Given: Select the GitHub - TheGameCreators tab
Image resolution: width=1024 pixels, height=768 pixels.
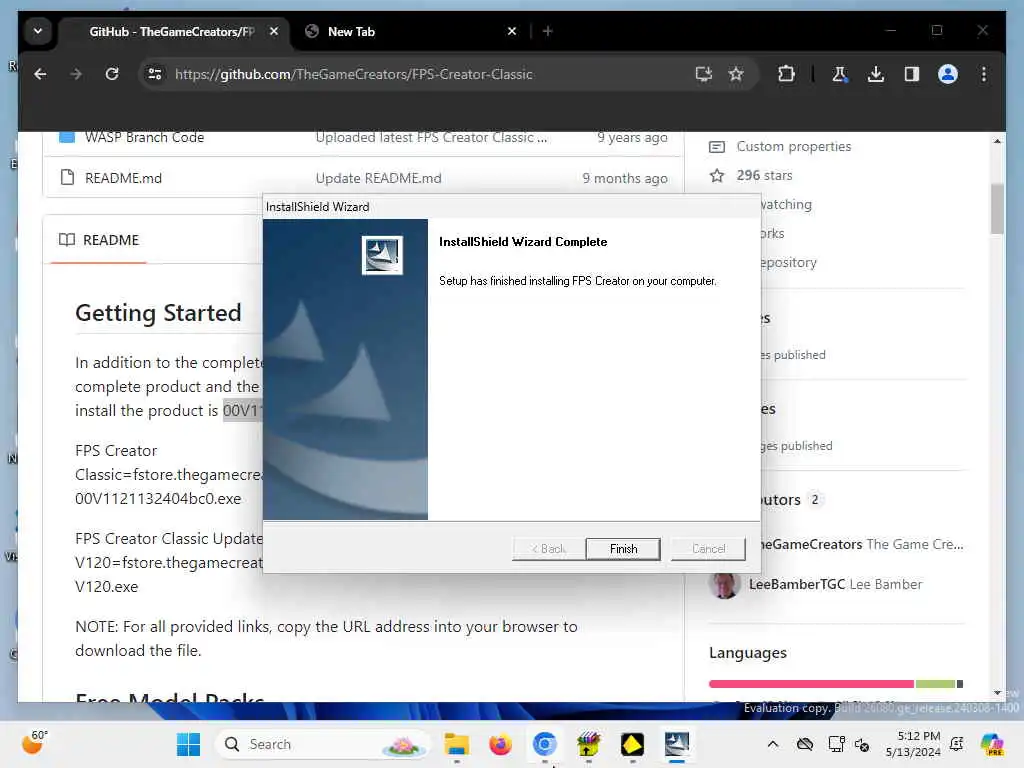Looking at the screenshot, I should point(171,31).
